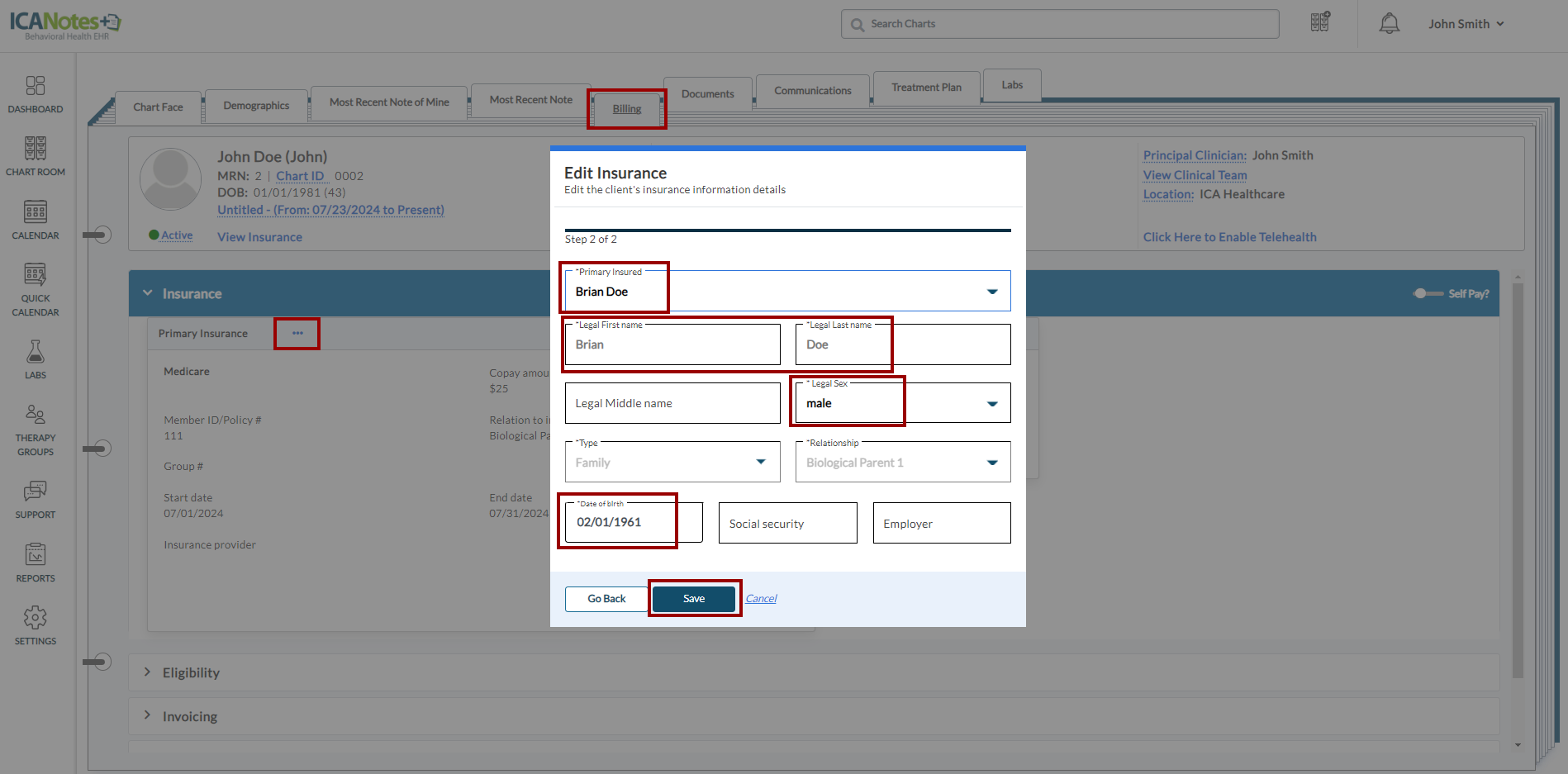The image size is (1568, 774).
Task: Click the Social security input field
Action: (787, 524)
